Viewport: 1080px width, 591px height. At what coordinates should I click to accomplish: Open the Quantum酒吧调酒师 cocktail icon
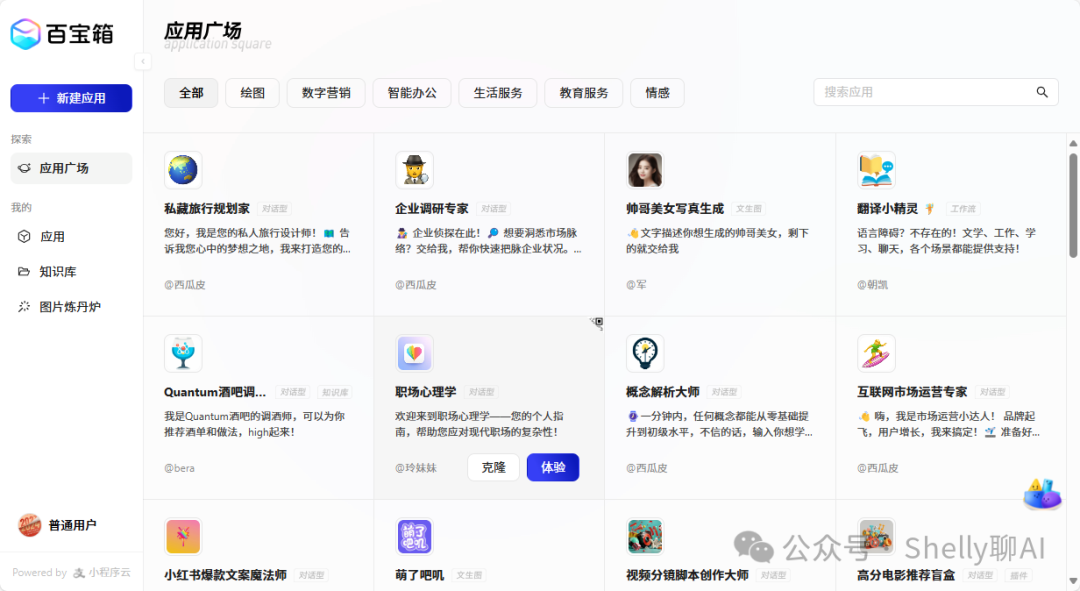click(x=183, y=352)
